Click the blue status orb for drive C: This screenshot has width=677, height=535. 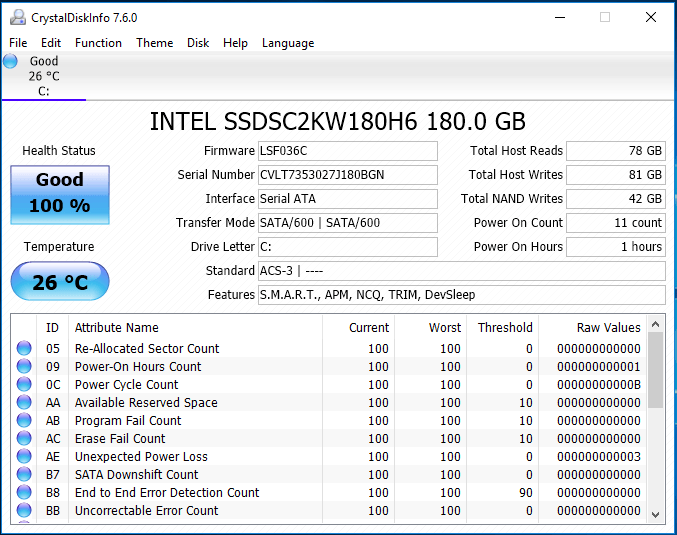click(11, 61)
